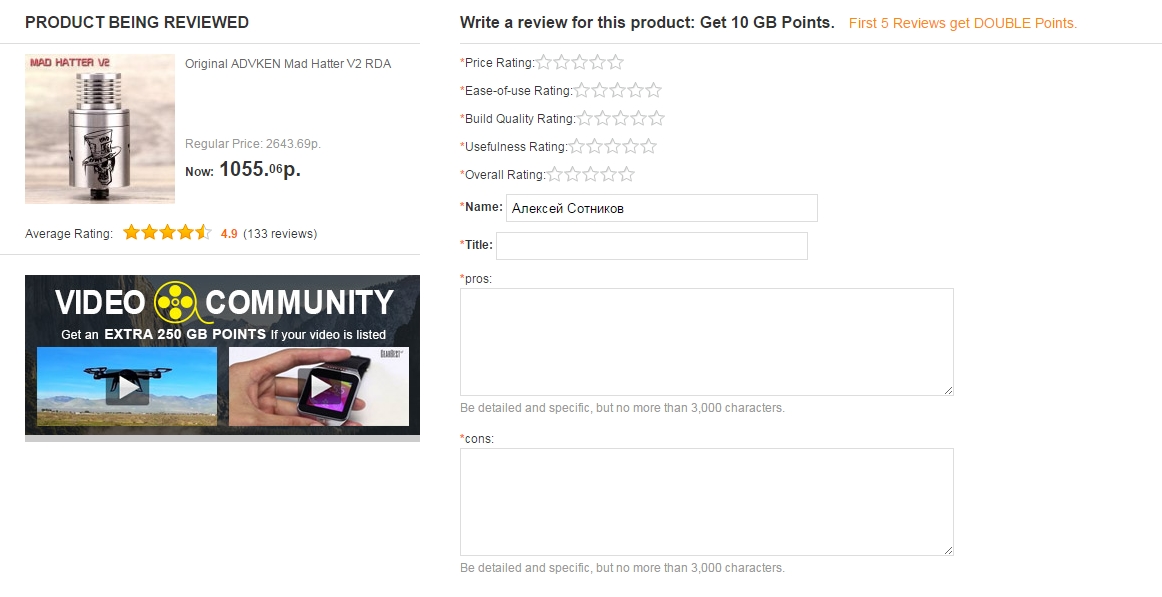Screen dimensions: 1162x597
Task: Set Overall Rating to three stars
Action: [591, 175]
